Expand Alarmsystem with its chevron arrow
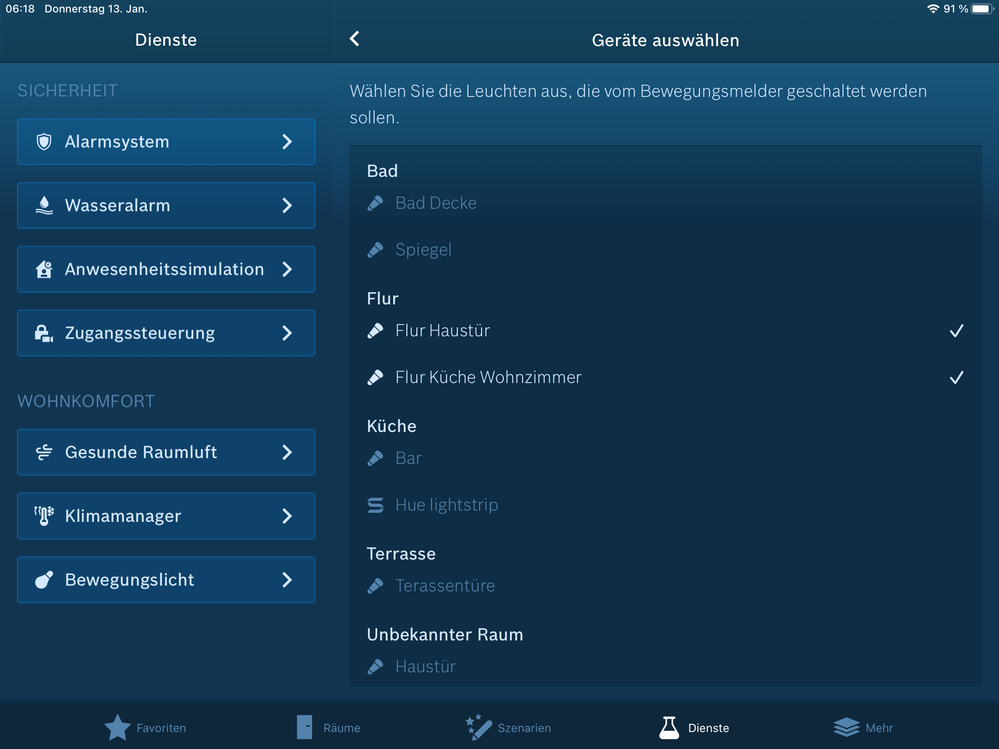The image size is (999, 749). pos(287,142)
